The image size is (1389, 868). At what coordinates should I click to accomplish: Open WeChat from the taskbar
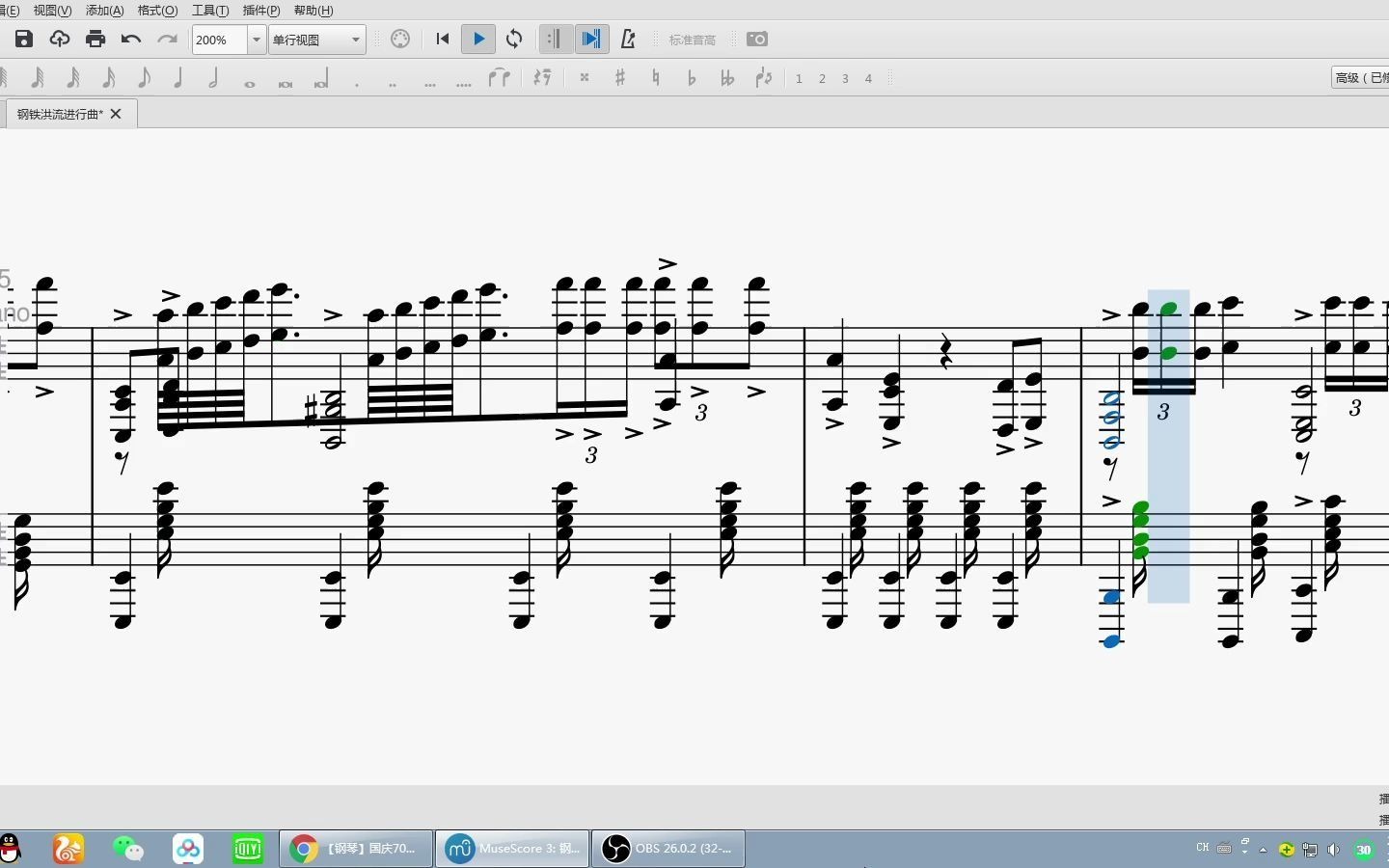click(128, 849)
